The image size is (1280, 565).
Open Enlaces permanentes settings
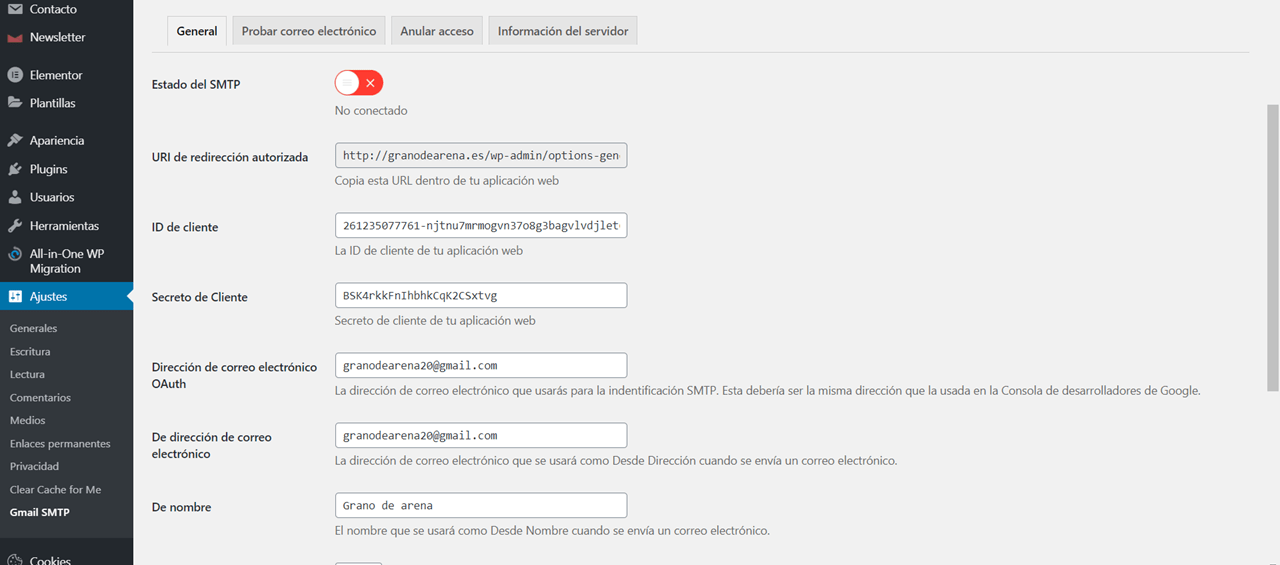click(60, 443)
